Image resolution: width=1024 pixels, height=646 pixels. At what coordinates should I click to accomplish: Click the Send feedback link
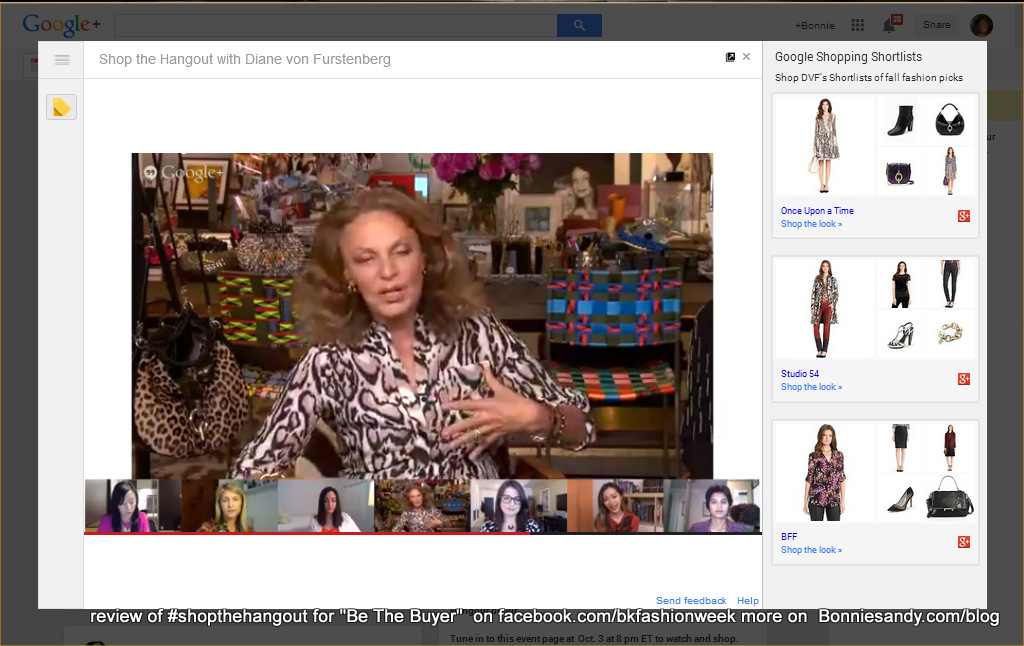pyautogui.click(x=691, y=600)
